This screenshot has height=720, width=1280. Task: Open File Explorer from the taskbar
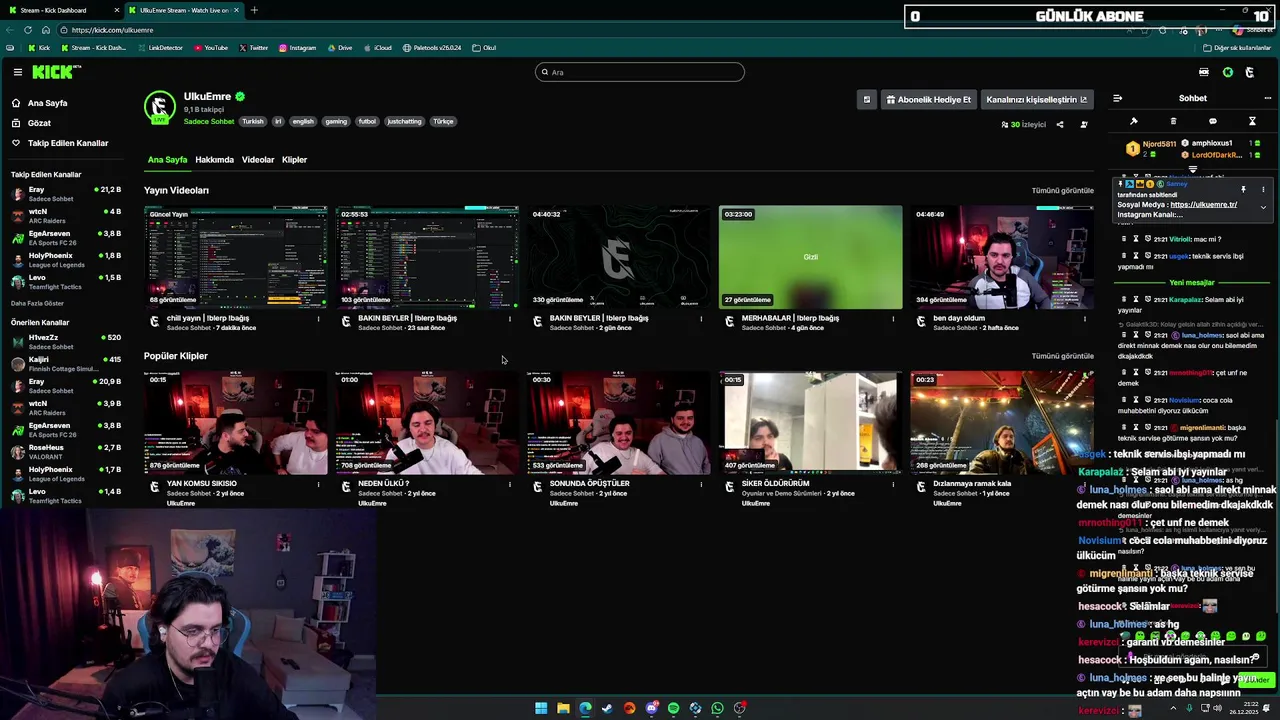(563, 708)
